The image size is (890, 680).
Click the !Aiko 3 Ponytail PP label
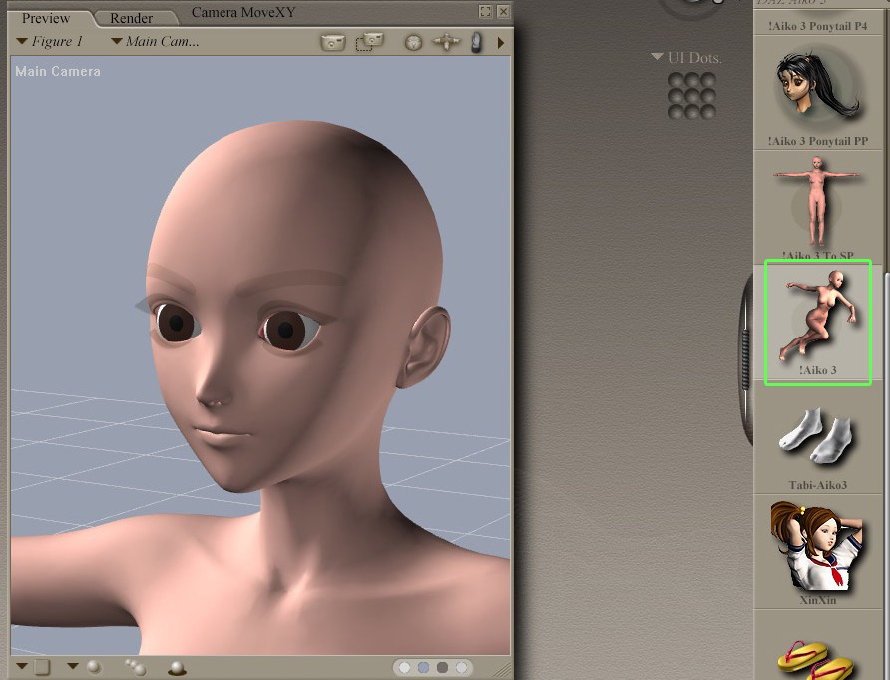817,141
